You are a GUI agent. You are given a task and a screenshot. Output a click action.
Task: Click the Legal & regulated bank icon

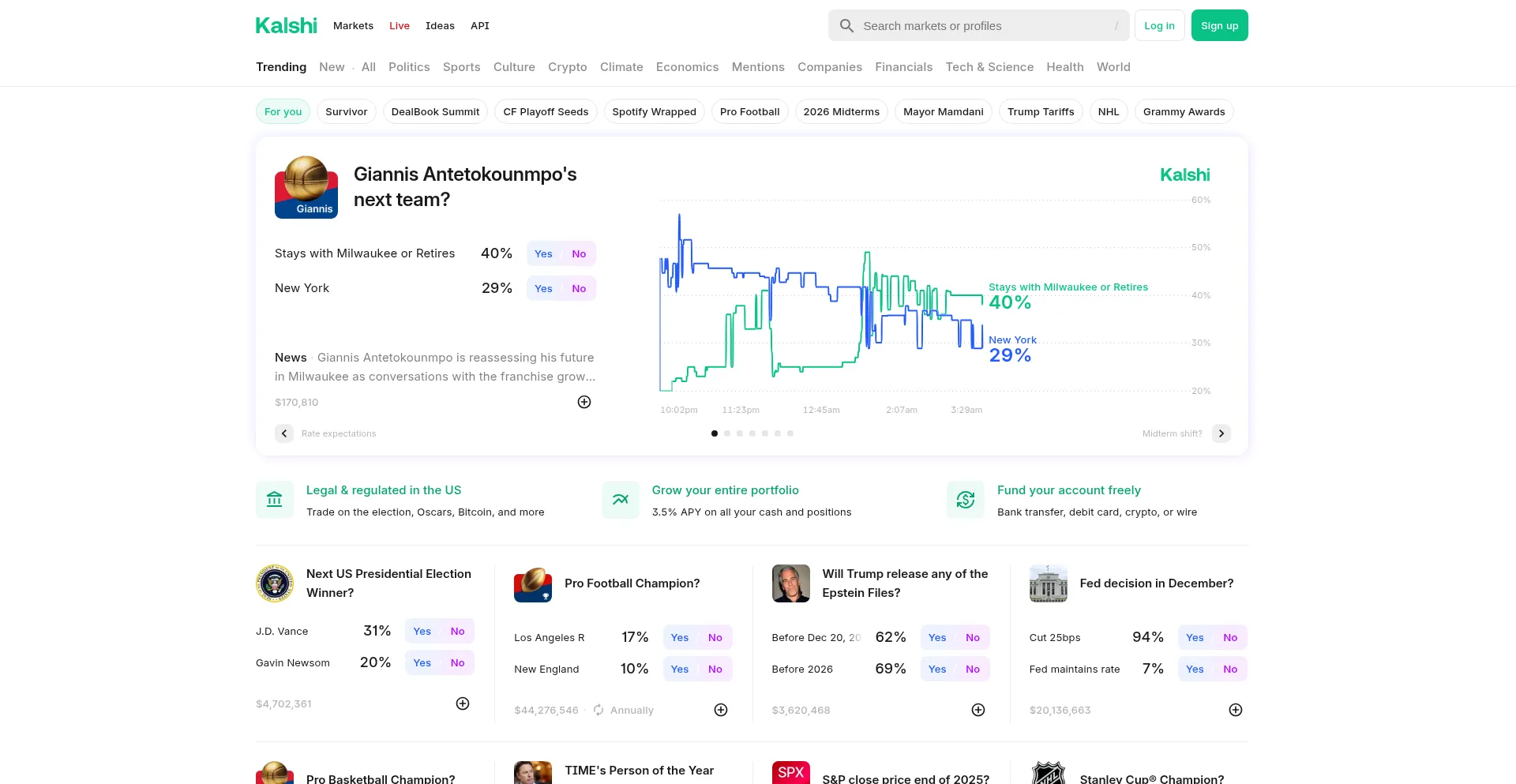[275, 500]
